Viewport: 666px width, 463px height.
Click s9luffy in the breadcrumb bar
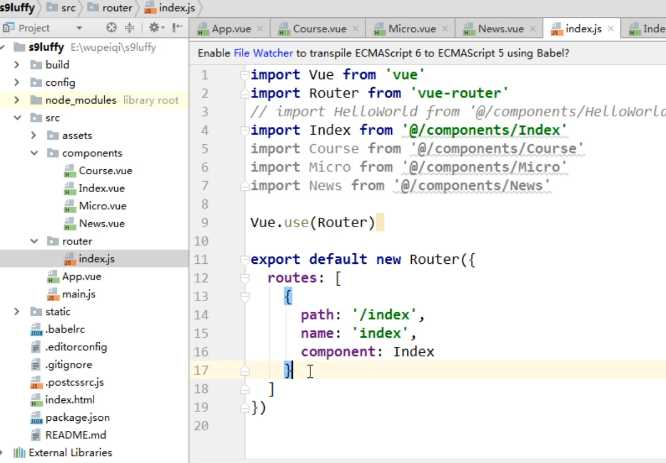pyautogui.click(x=17, y=7)
